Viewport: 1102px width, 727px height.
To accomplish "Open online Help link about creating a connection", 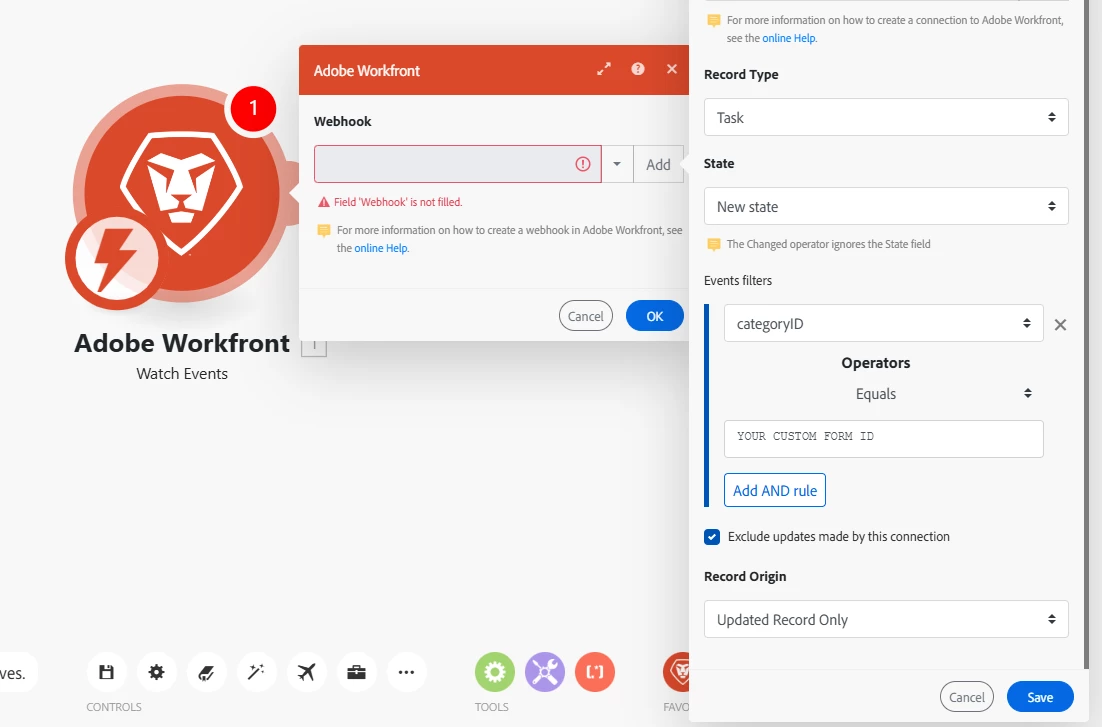I will point(789,38).
